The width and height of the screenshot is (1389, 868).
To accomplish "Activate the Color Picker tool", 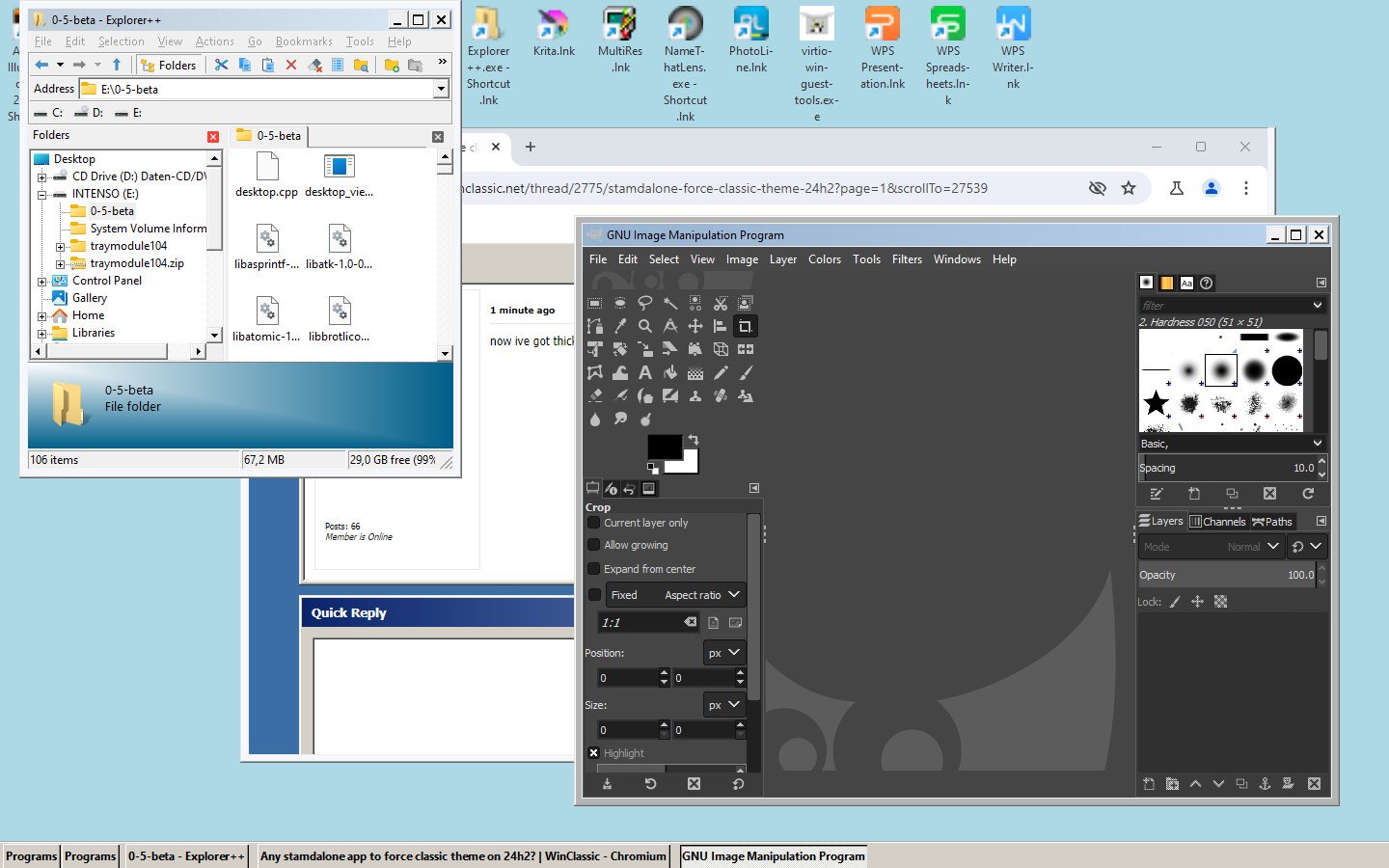I will (x=619, y=325).
